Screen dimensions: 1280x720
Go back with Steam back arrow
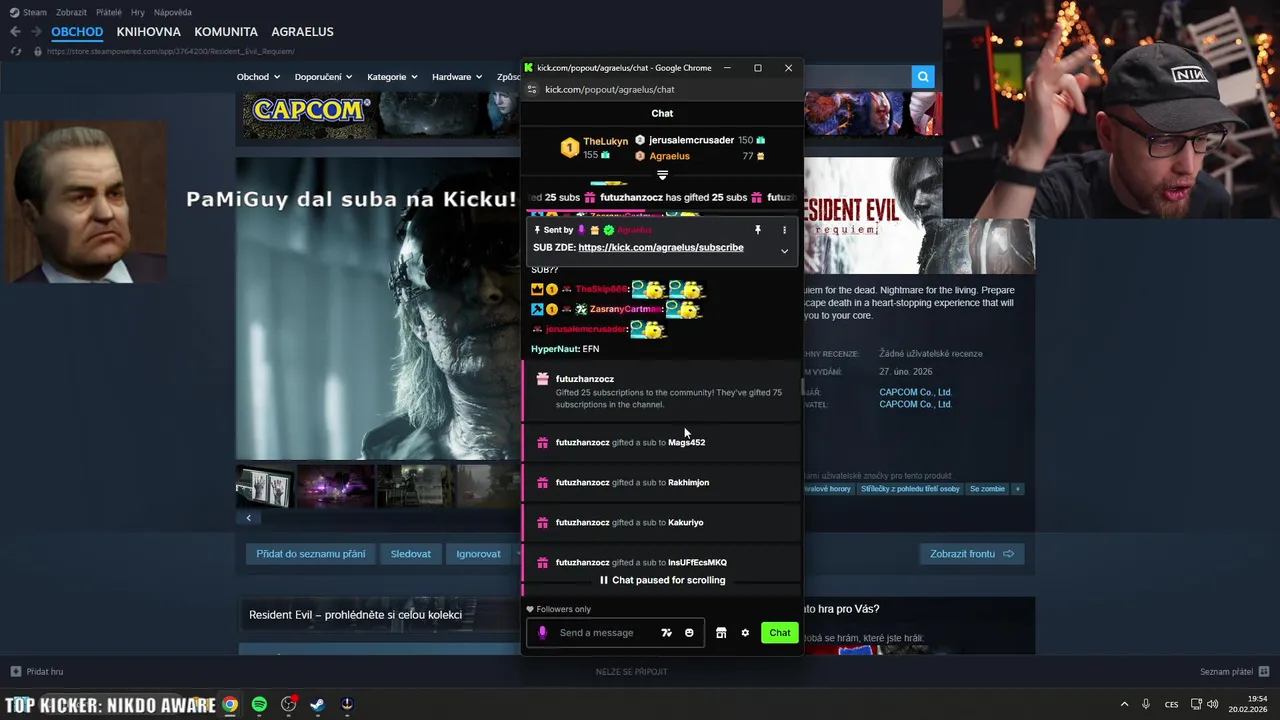(15, 31)
